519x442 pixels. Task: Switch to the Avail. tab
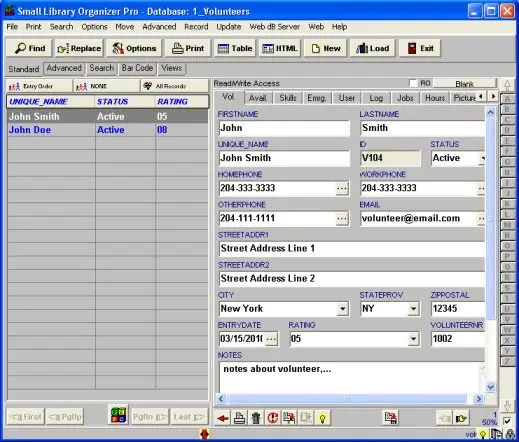pyautogui.click(x=258, y=98)
